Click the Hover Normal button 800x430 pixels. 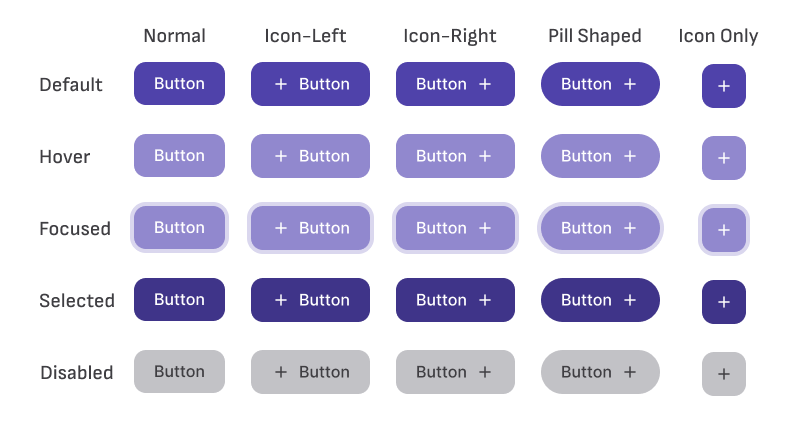(179, 156)
